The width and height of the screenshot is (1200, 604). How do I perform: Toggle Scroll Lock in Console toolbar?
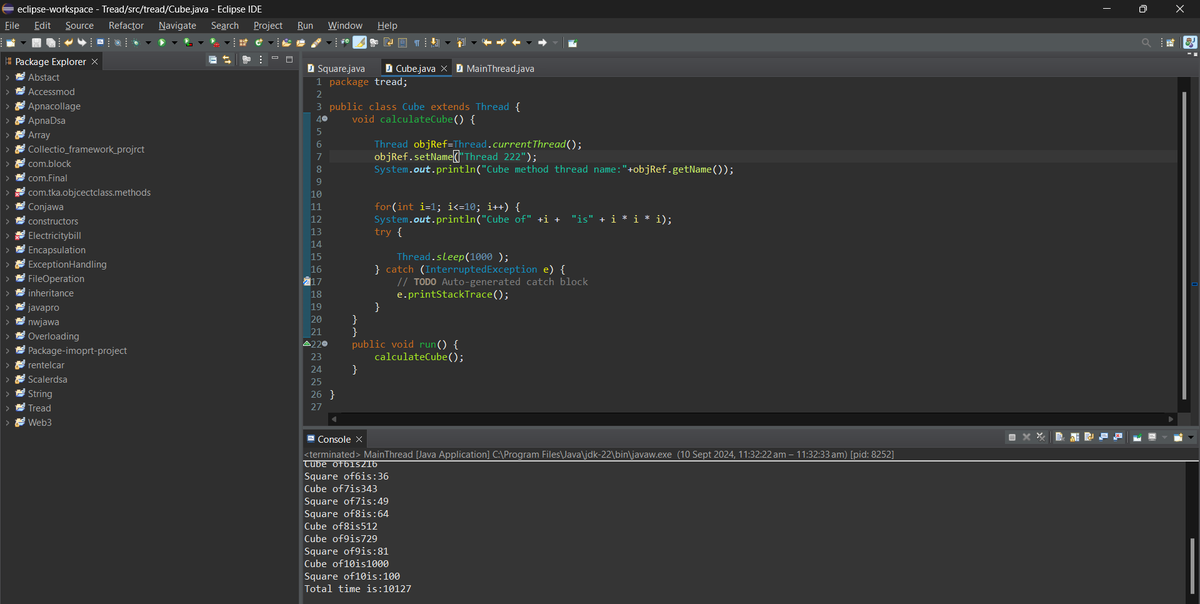click(x=1075, y=438)
